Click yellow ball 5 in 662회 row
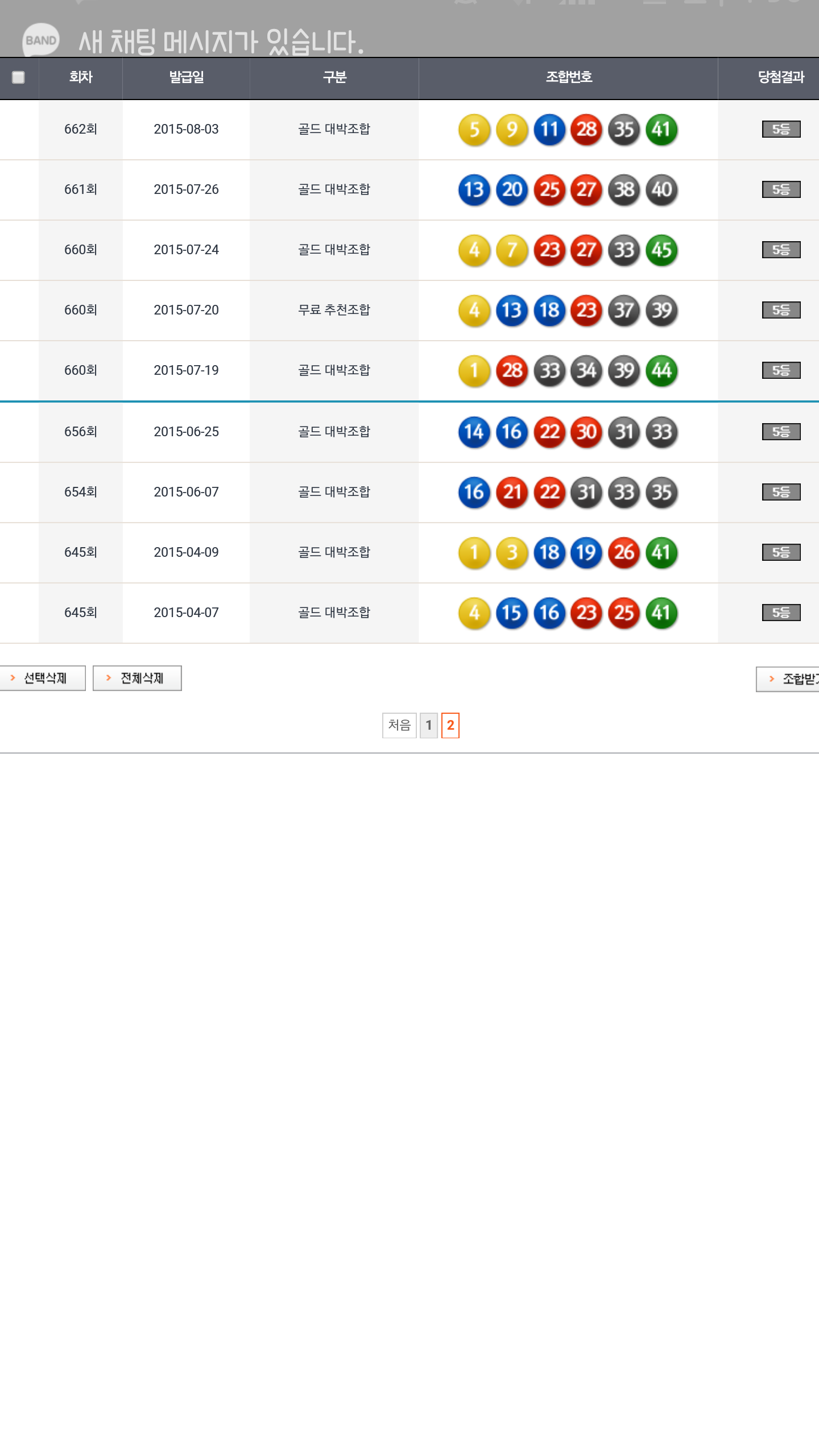The width and height of the screenshot is (819, 1456). click(x=474, y=130)
